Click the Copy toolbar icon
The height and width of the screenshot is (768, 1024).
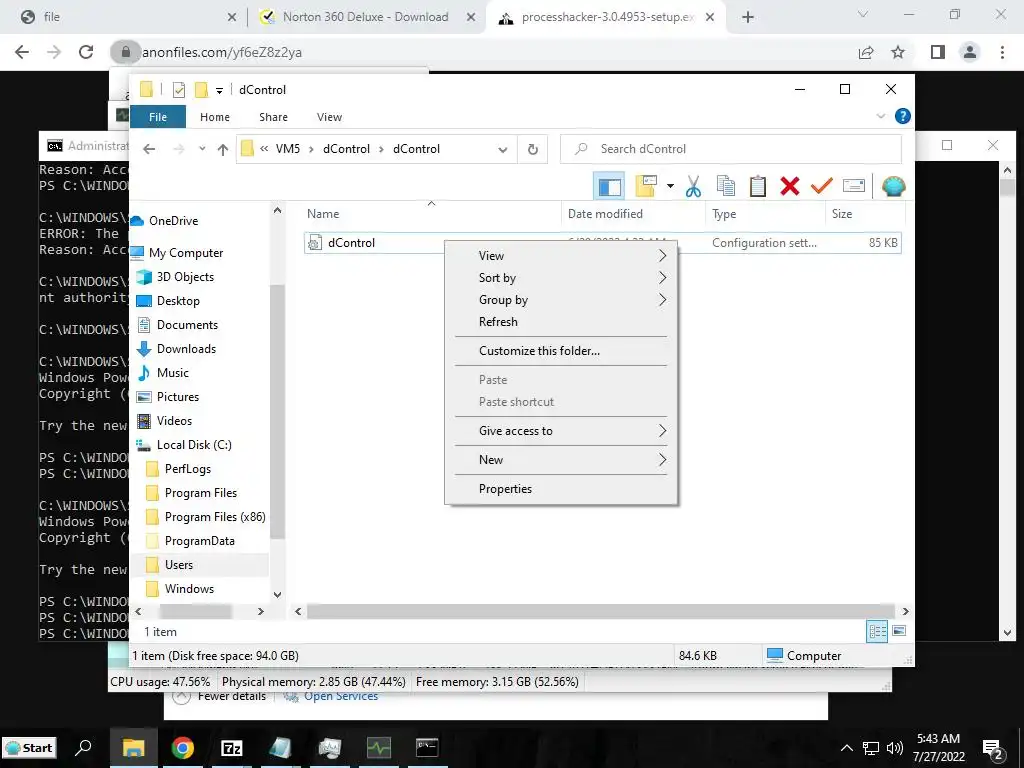click(726, 186)
